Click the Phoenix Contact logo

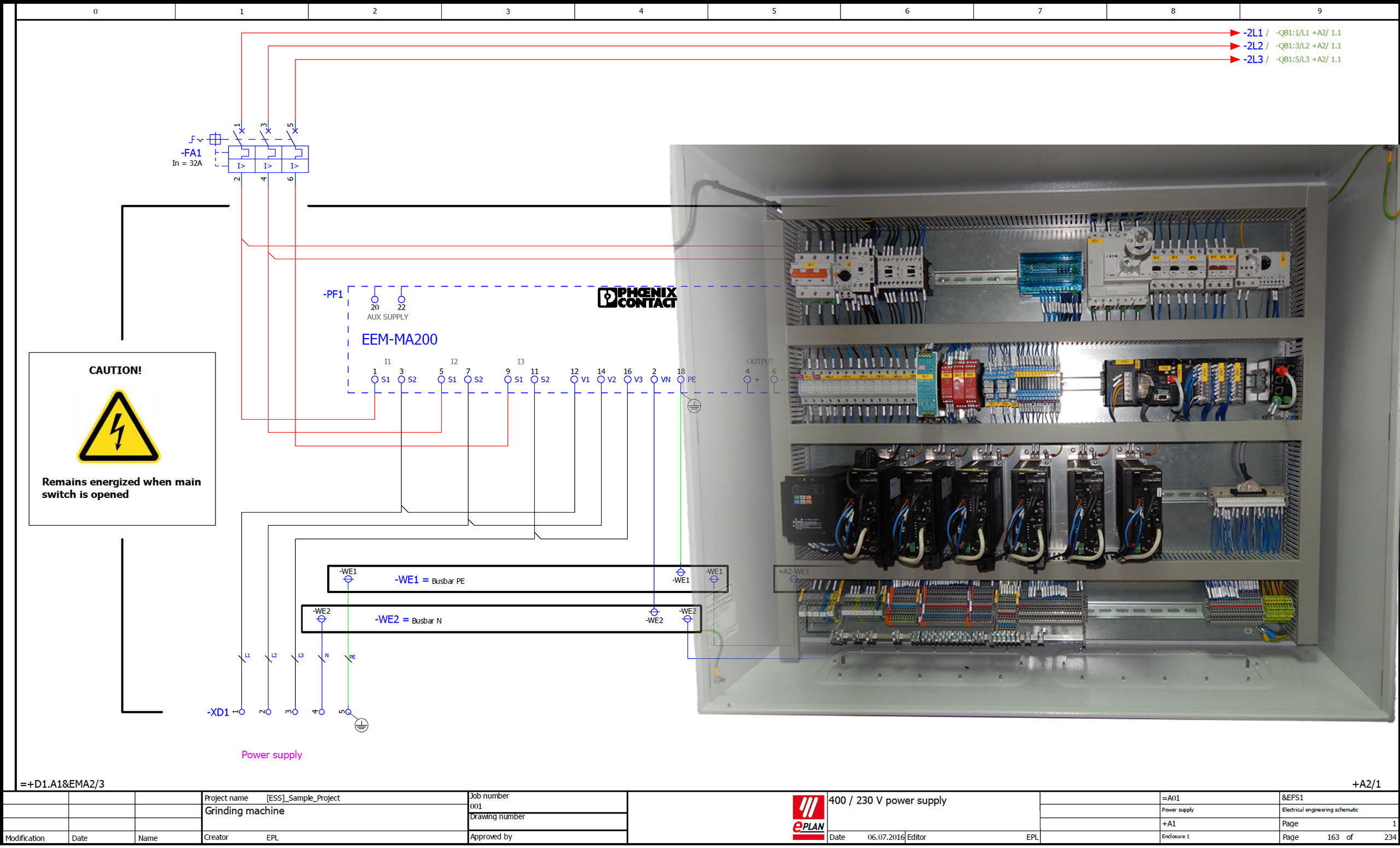tap(637, 297)
